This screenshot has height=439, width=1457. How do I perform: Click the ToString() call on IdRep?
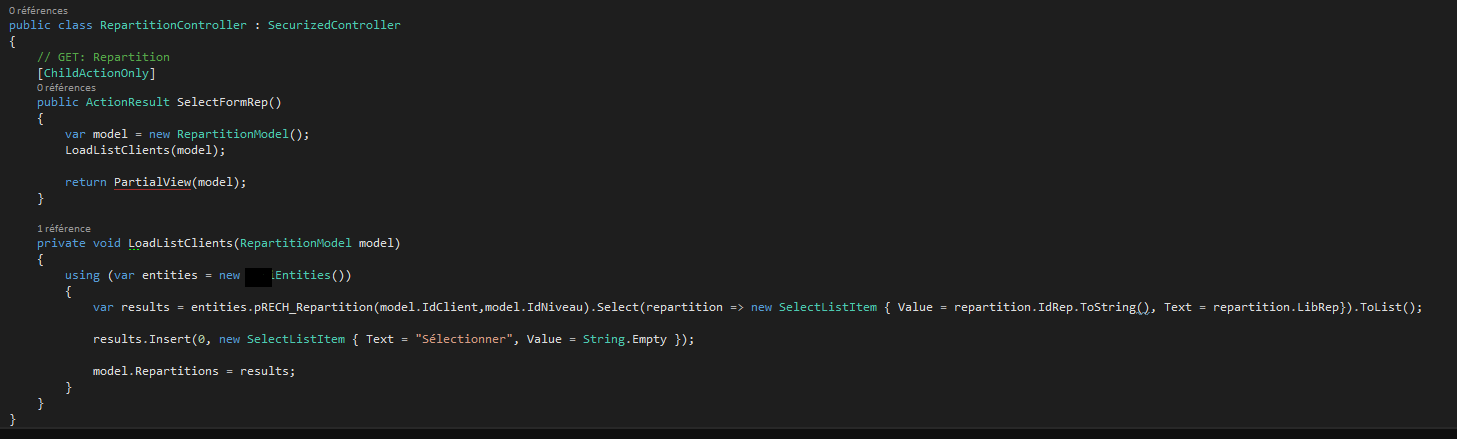1117,307
